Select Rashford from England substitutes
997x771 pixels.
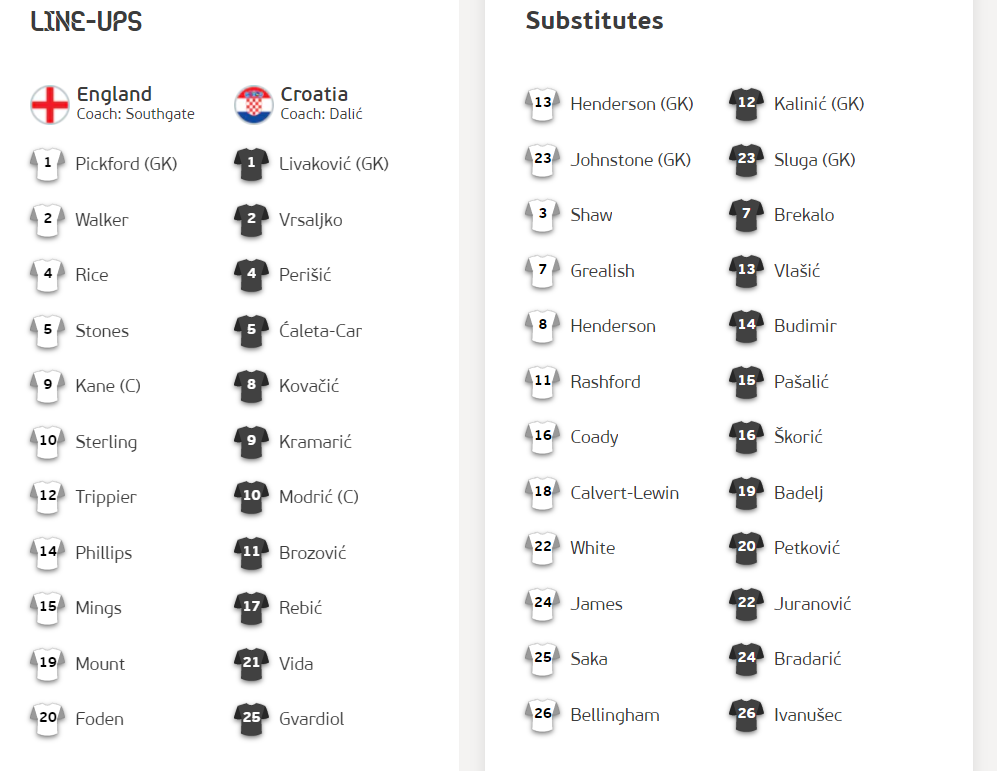(605, 382)
